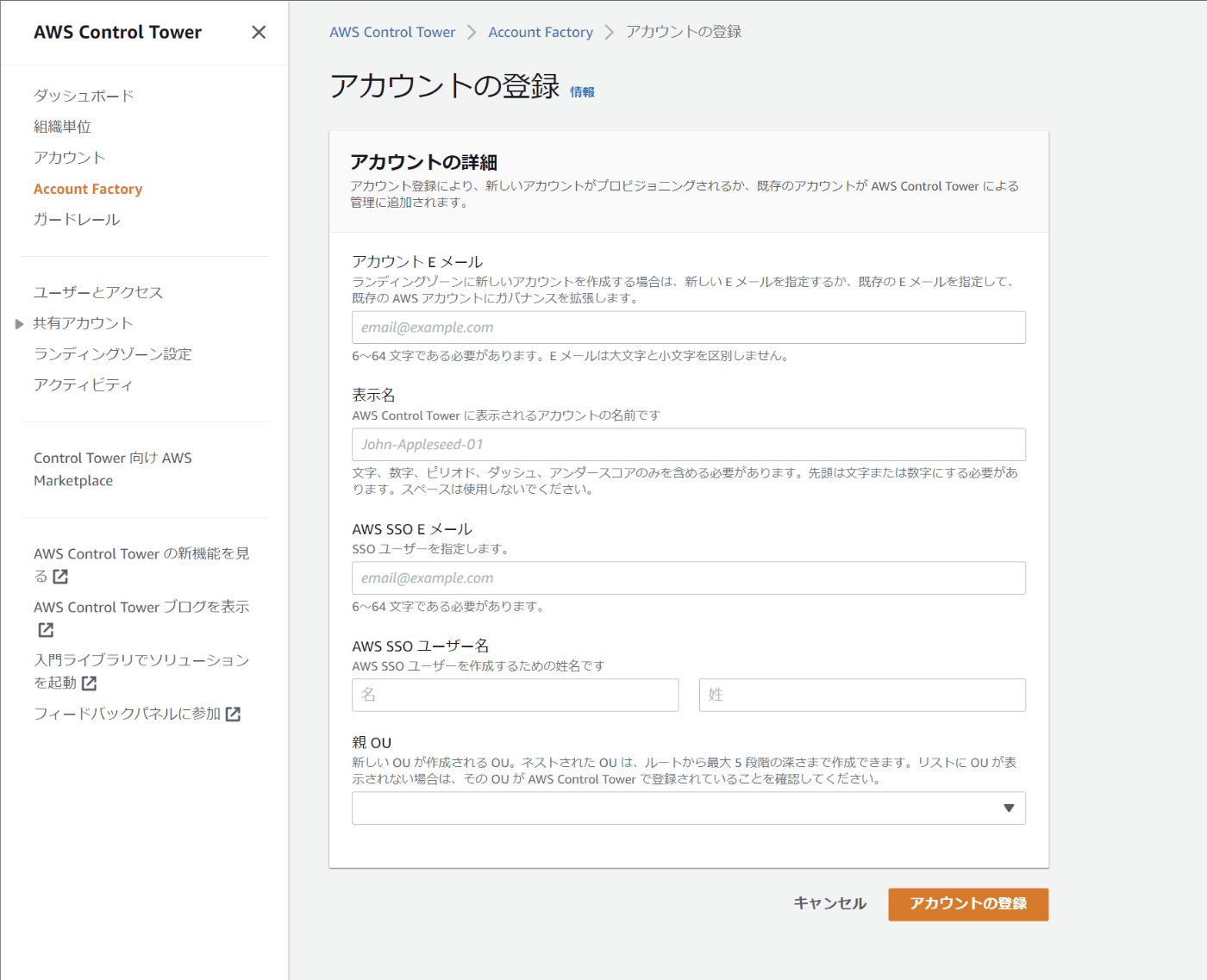Open 共有アカウント sidebar item
Image resolution: width=1207 pixels, height=980 pixels.
coord(83,323)
